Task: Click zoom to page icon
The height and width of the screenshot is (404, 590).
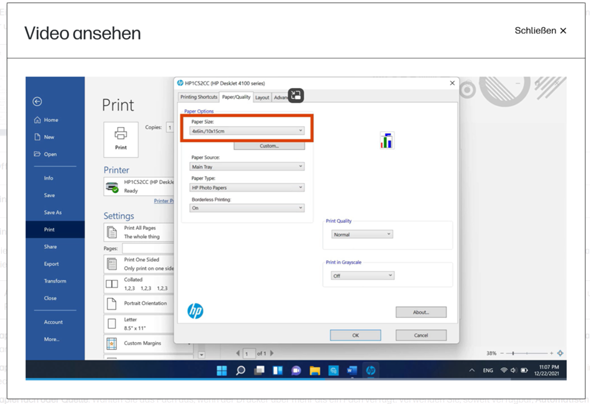Action: [560, 353]
